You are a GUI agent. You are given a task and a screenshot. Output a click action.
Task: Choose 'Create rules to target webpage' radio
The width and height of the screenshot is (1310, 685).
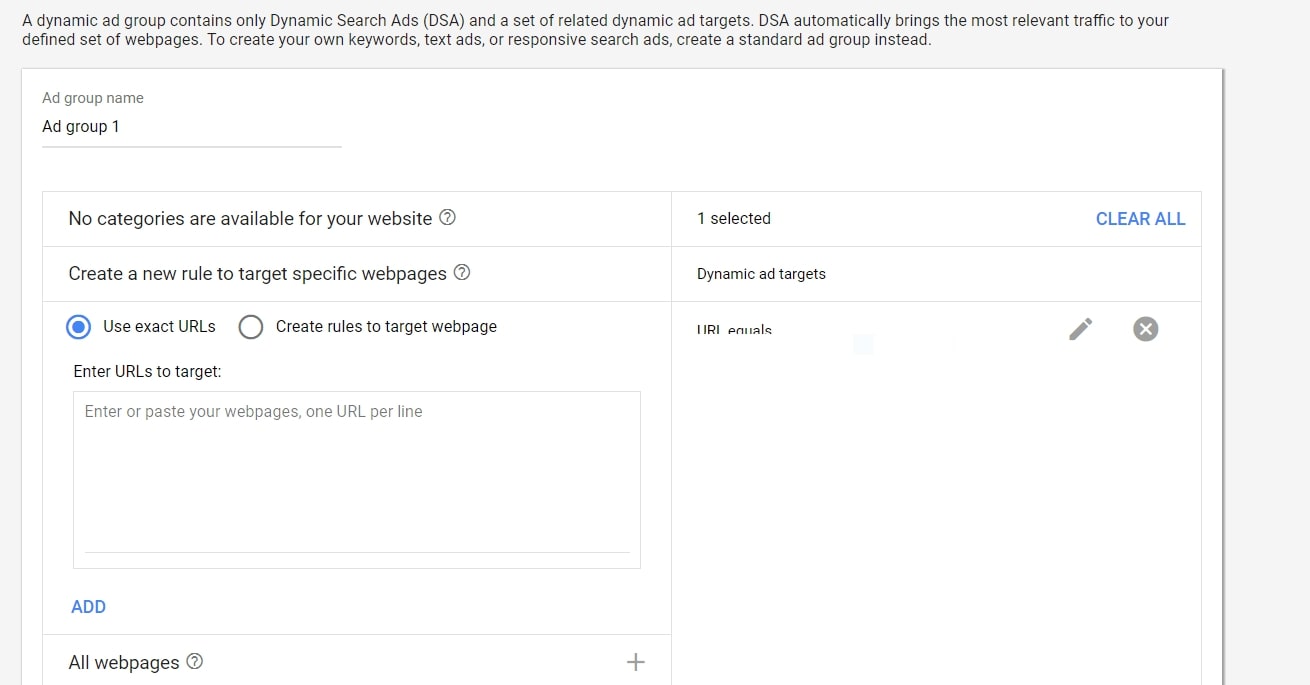pyautogui.click(x=251, y=327)
